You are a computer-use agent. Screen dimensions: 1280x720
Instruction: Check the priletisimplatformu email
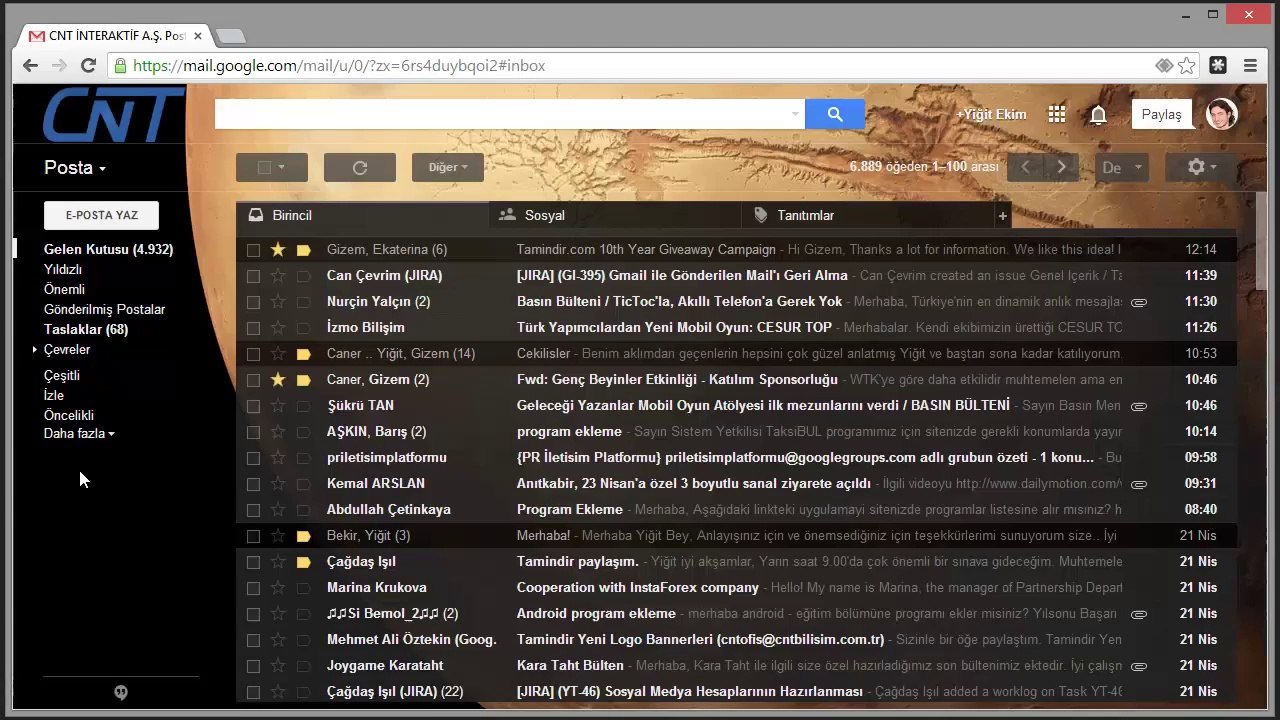[253, 458]
